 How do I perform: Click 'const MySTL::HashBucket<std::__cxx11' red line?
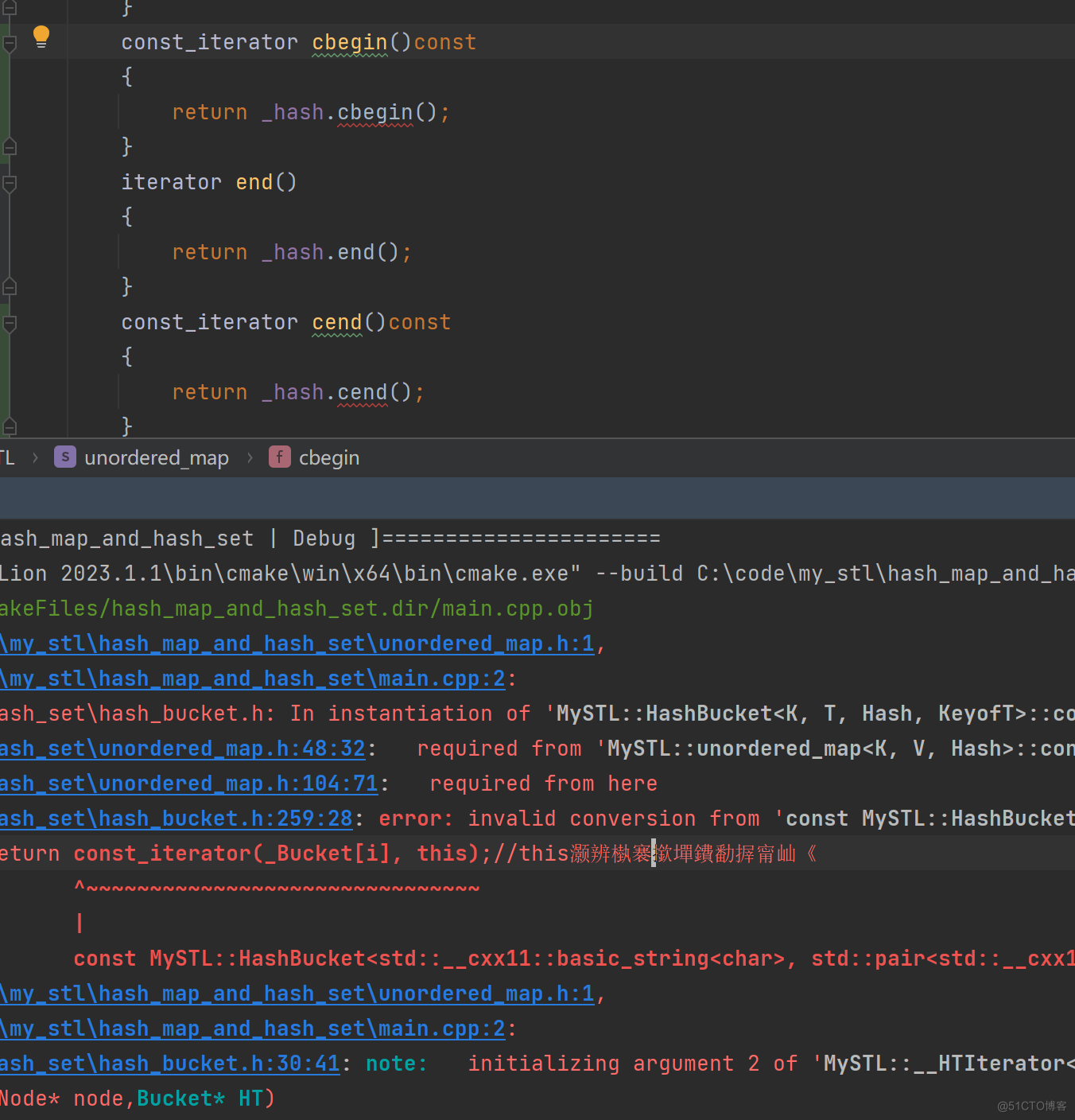click(x=574, y=959)
